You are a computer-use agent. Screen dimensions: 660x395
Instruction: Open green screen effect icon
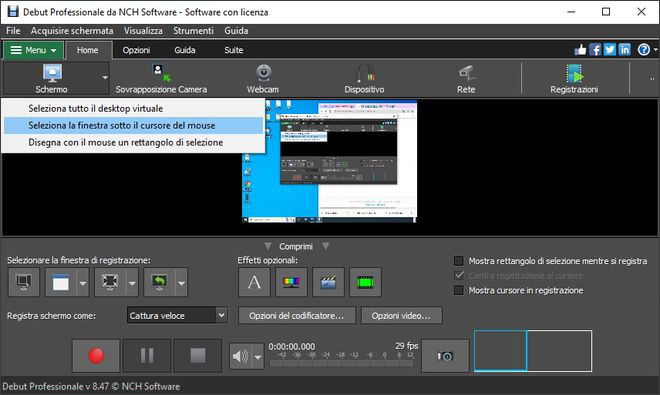(365, 282)
